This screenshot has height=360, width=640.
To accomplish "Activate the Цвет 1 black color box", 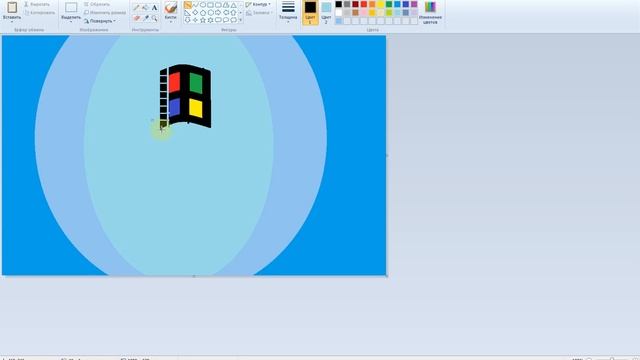I will tap(310, 12).
